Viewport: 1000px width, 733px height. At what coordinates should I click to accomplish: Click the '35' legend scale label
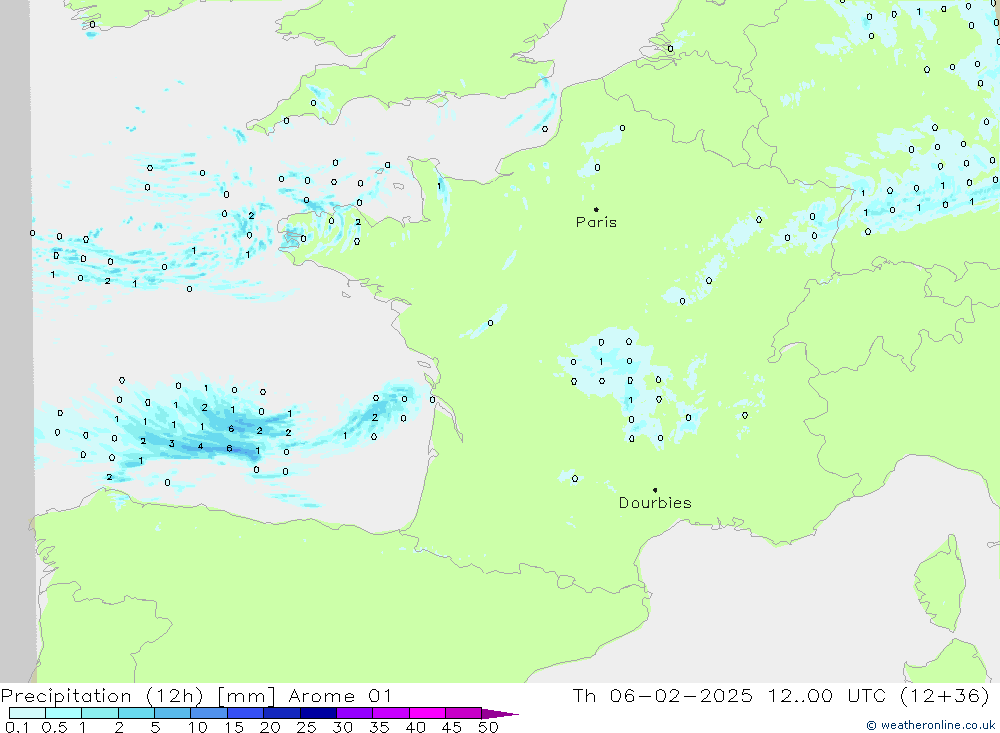coord(379,727)
